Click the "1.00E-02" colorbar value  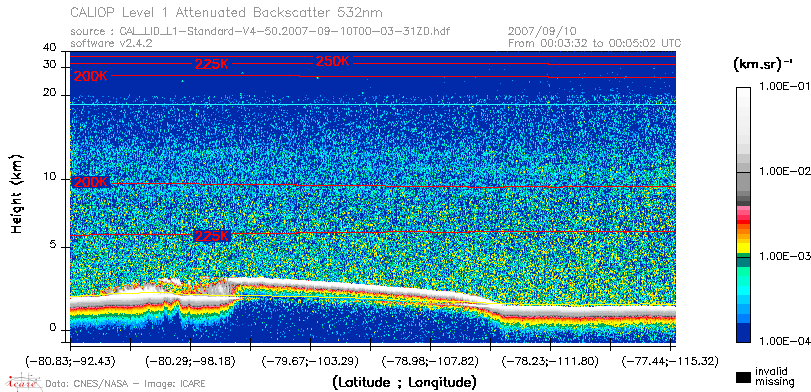click(786, 172)
